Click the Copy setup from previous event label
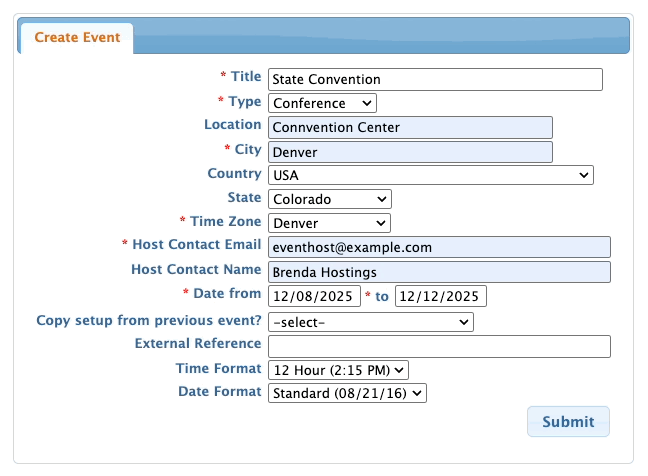 point(149,321)
